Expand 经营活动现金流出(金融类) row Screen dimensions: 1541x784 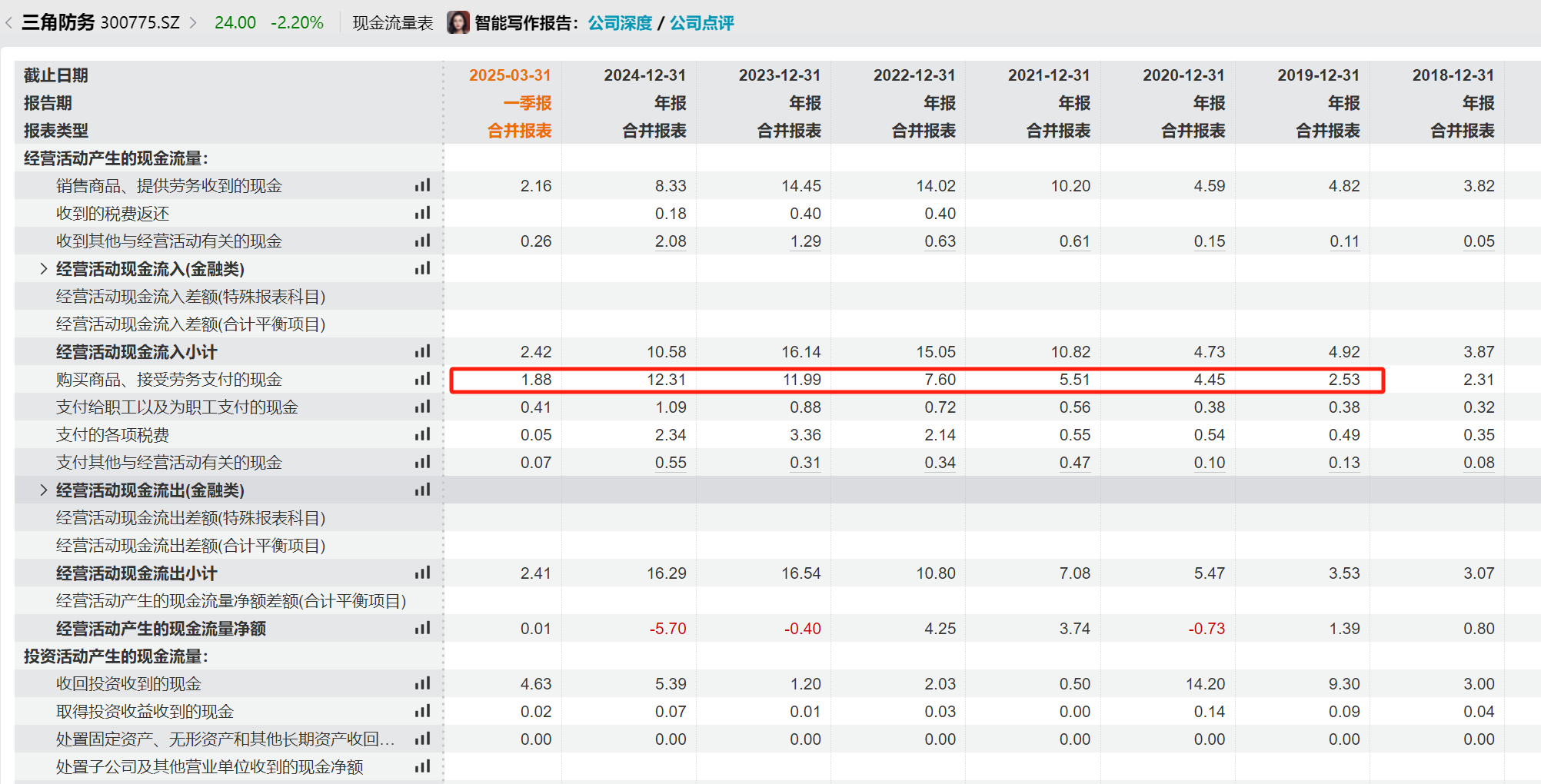coord(44,490)
